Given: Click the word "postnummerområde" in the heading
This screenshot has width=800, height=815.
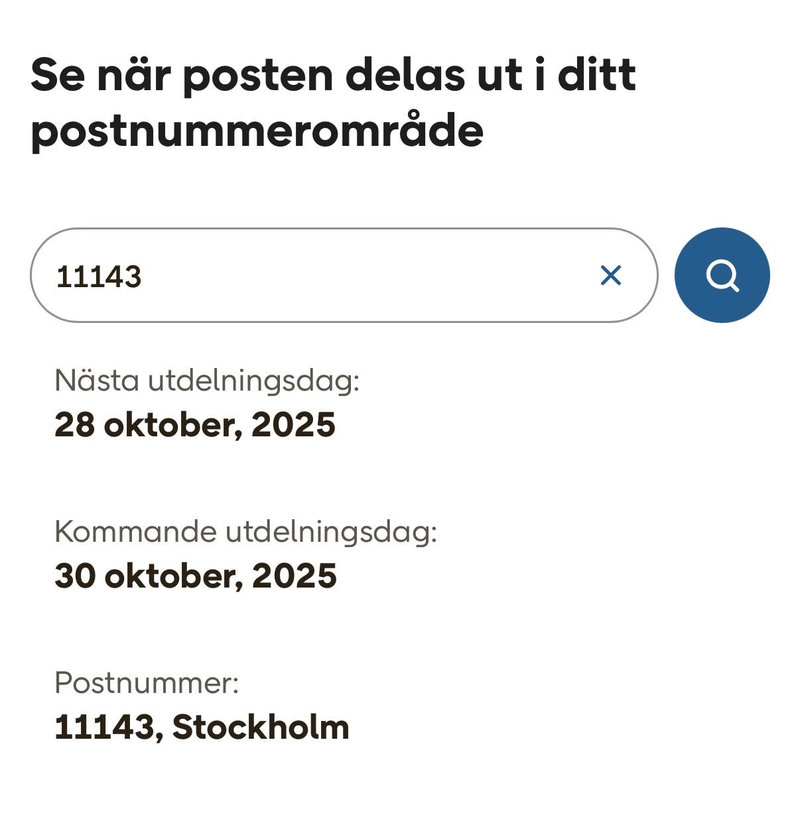Looking at the screenshot, I should point(257,132).
